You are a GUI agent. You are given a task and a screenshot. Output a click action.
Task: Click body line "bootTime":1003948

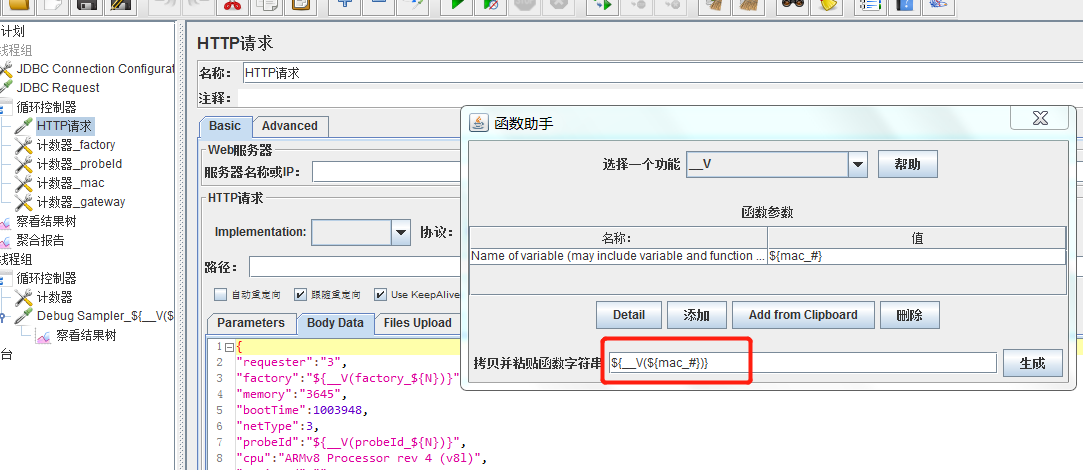(x=300, y=410)
